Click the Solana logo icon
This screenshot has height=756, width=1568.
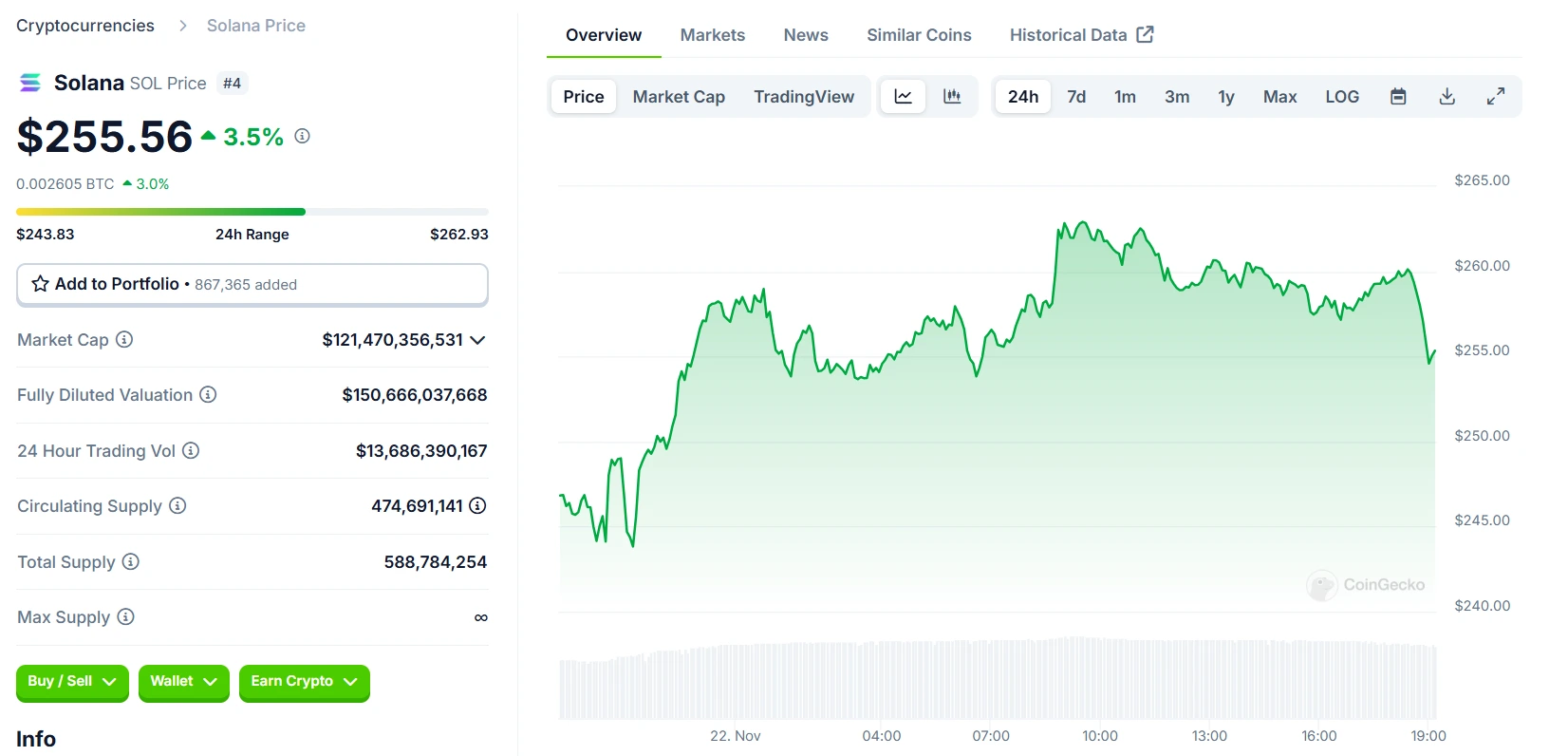(30, 83)
